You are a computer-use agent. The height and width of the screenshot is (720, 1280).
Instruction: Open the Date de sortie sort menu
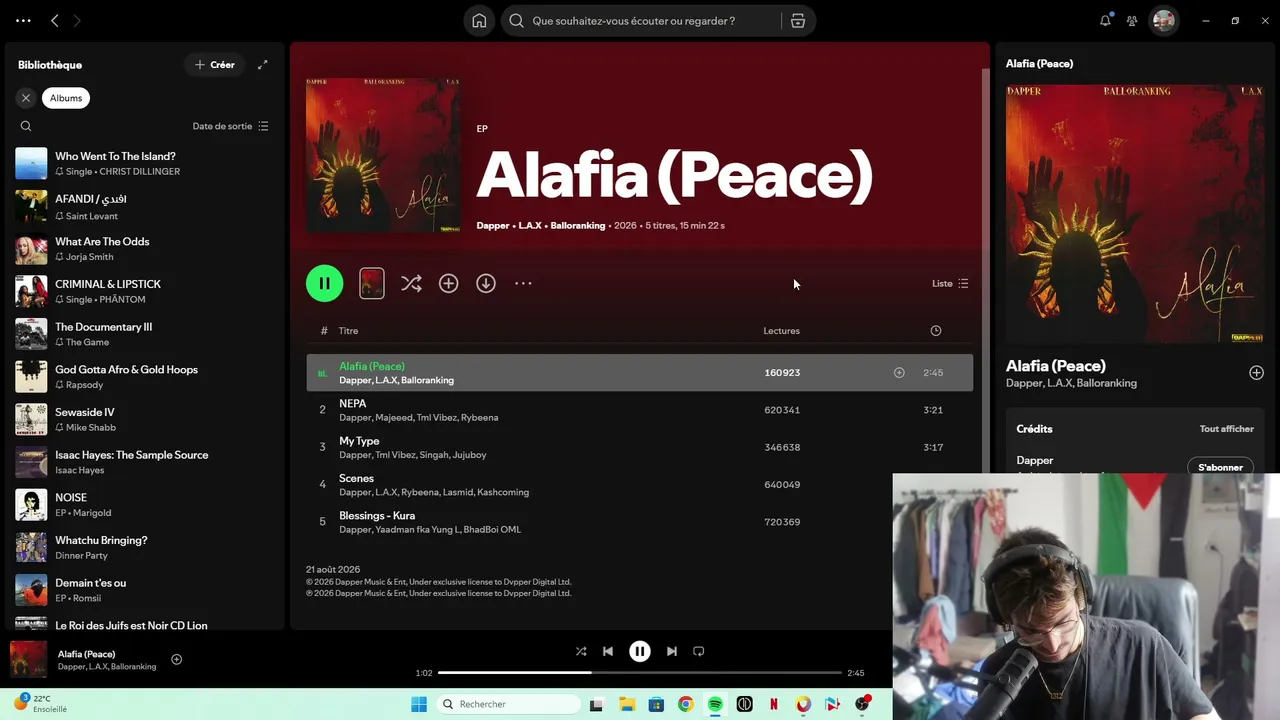230,126
